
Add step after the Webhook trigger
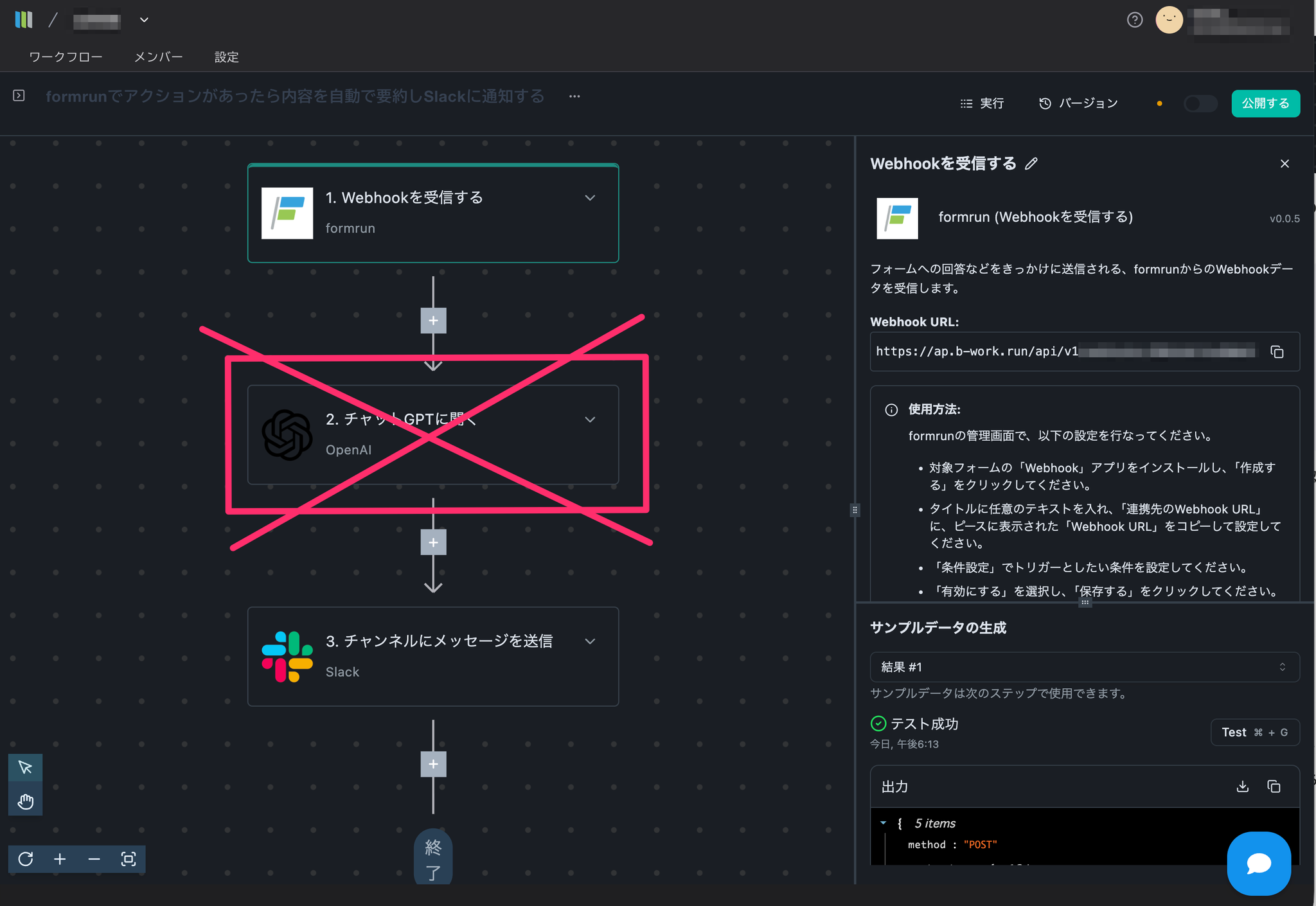pyautogui.click(x=433, y=321)
